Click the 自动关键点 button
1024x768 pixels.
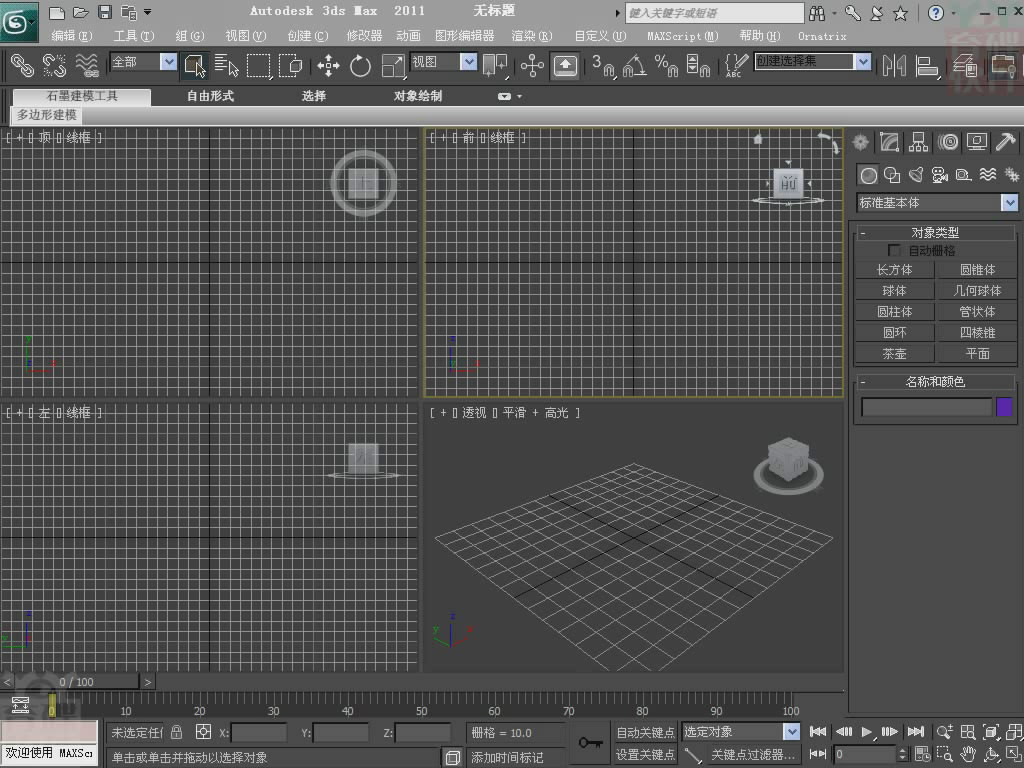(645, 732)
